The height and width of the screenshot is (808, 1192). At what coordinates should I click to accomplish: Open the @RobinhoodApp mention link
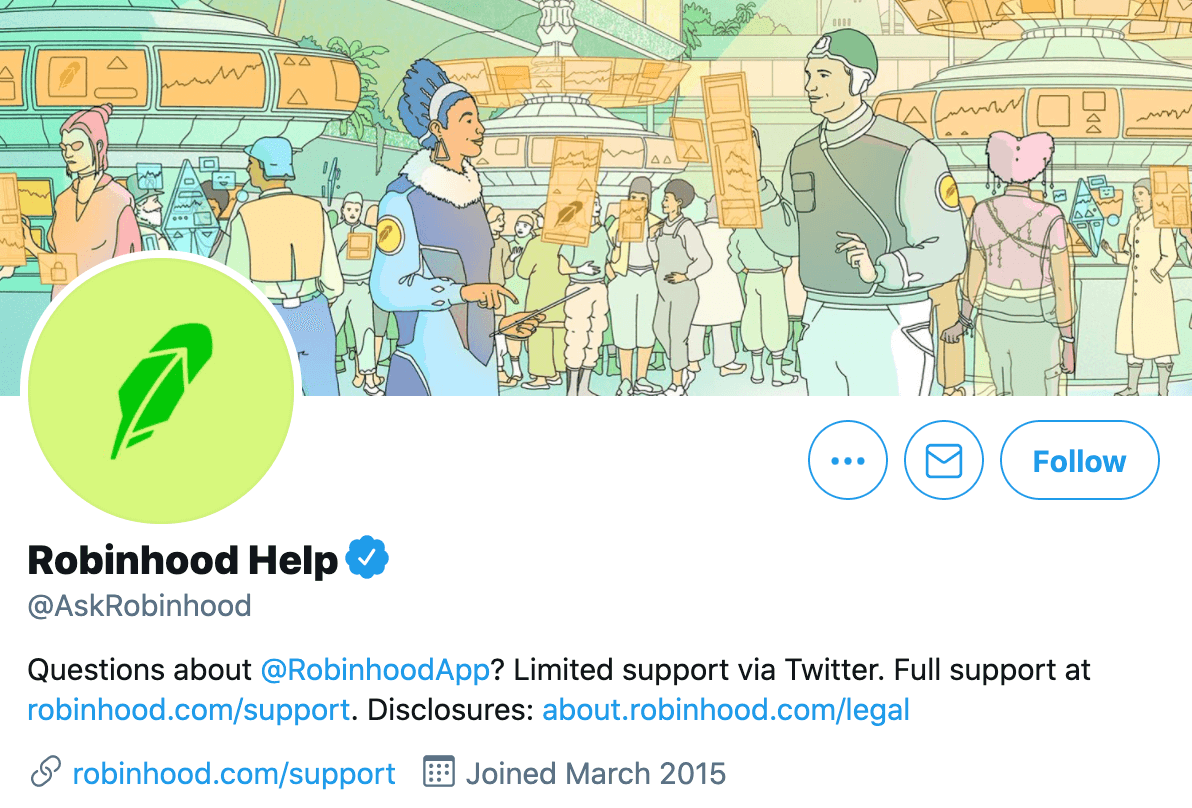click(x=375, y=670)
